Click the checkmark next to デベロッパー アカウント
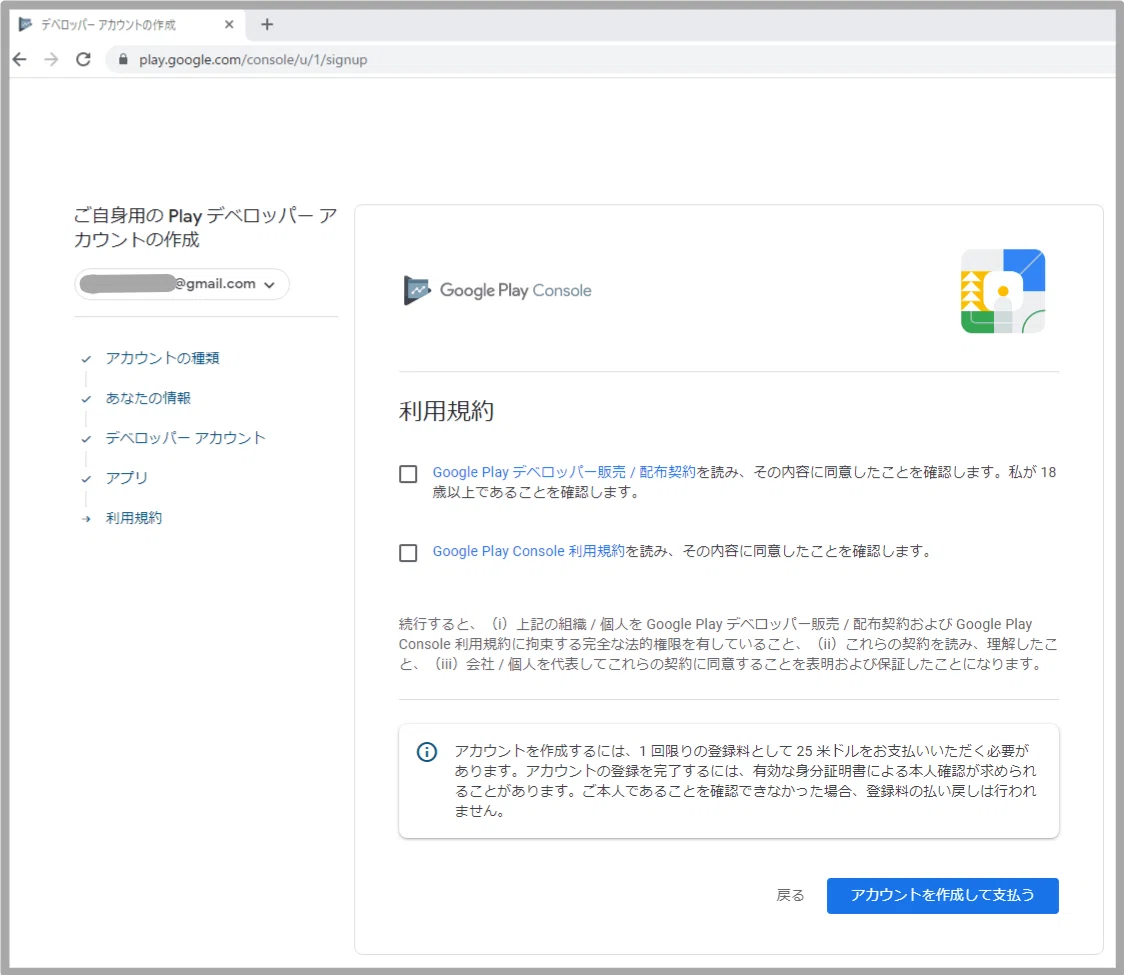Viewport: 1124px width, 975px height. click(x=86, y=439)
